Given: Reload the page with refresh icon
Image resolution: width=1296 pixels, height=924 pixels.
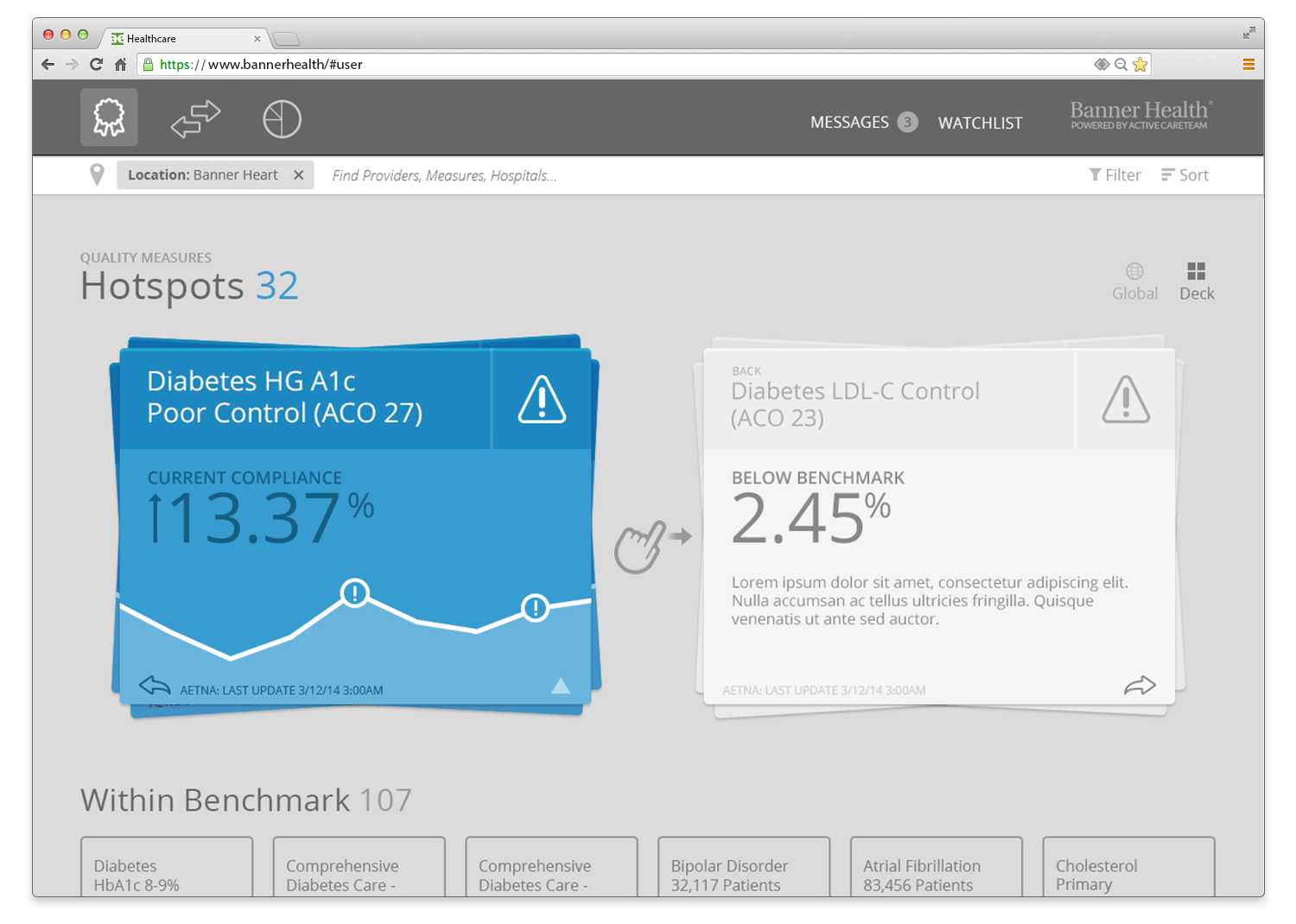Looking at the screenshot, I should pyautogui.click(x=96, y=64).
